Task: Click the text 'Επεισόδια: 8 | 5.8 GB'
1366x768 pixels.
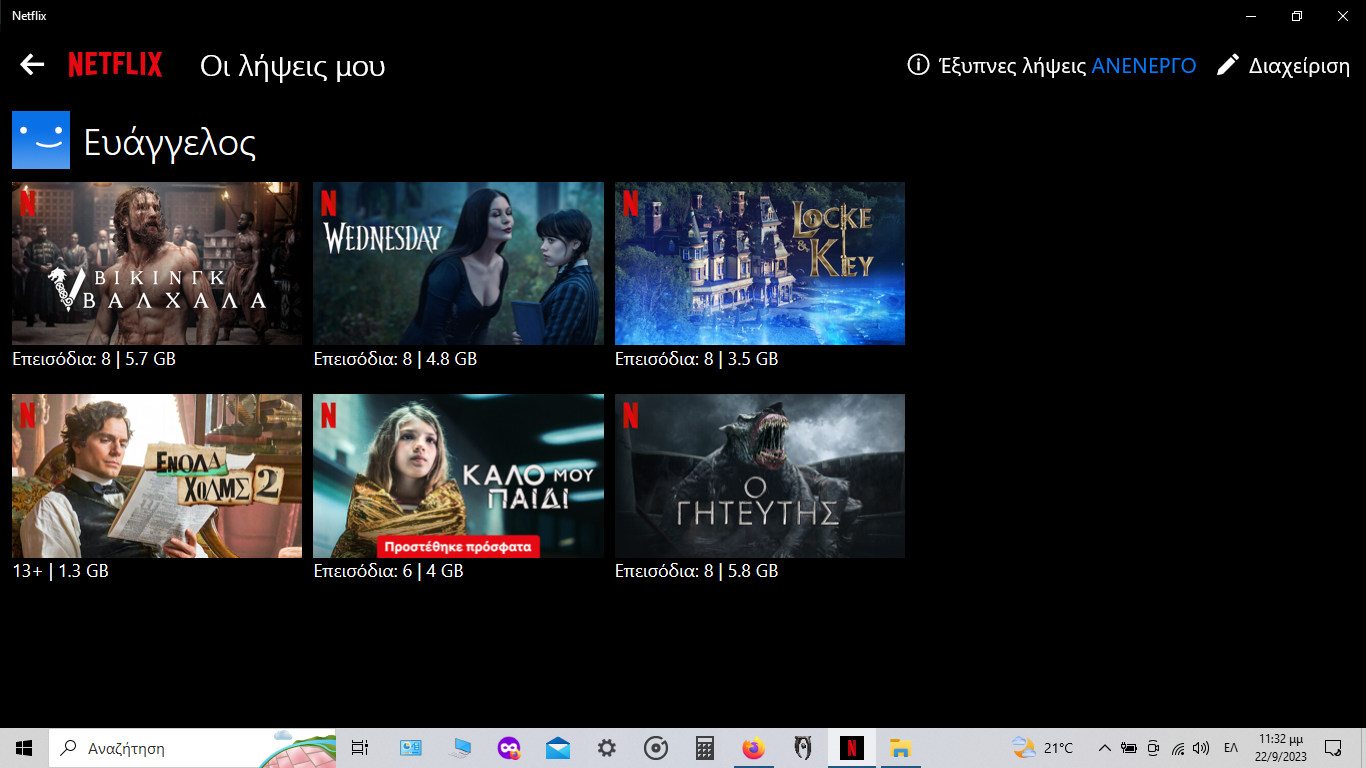Action: [696, 571]
